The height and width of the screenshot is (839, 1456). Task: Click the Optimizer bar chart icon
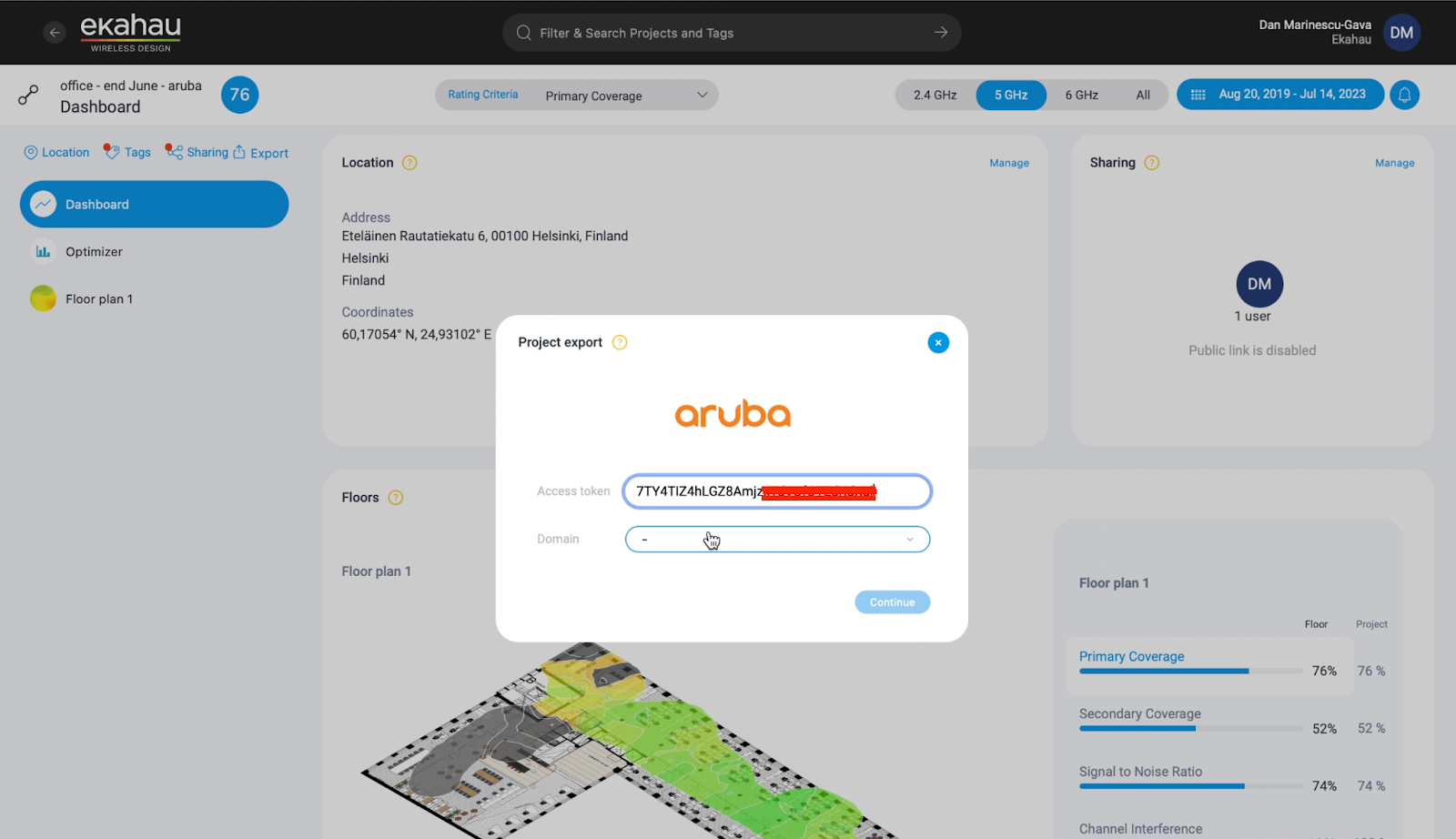pos(43,251)
